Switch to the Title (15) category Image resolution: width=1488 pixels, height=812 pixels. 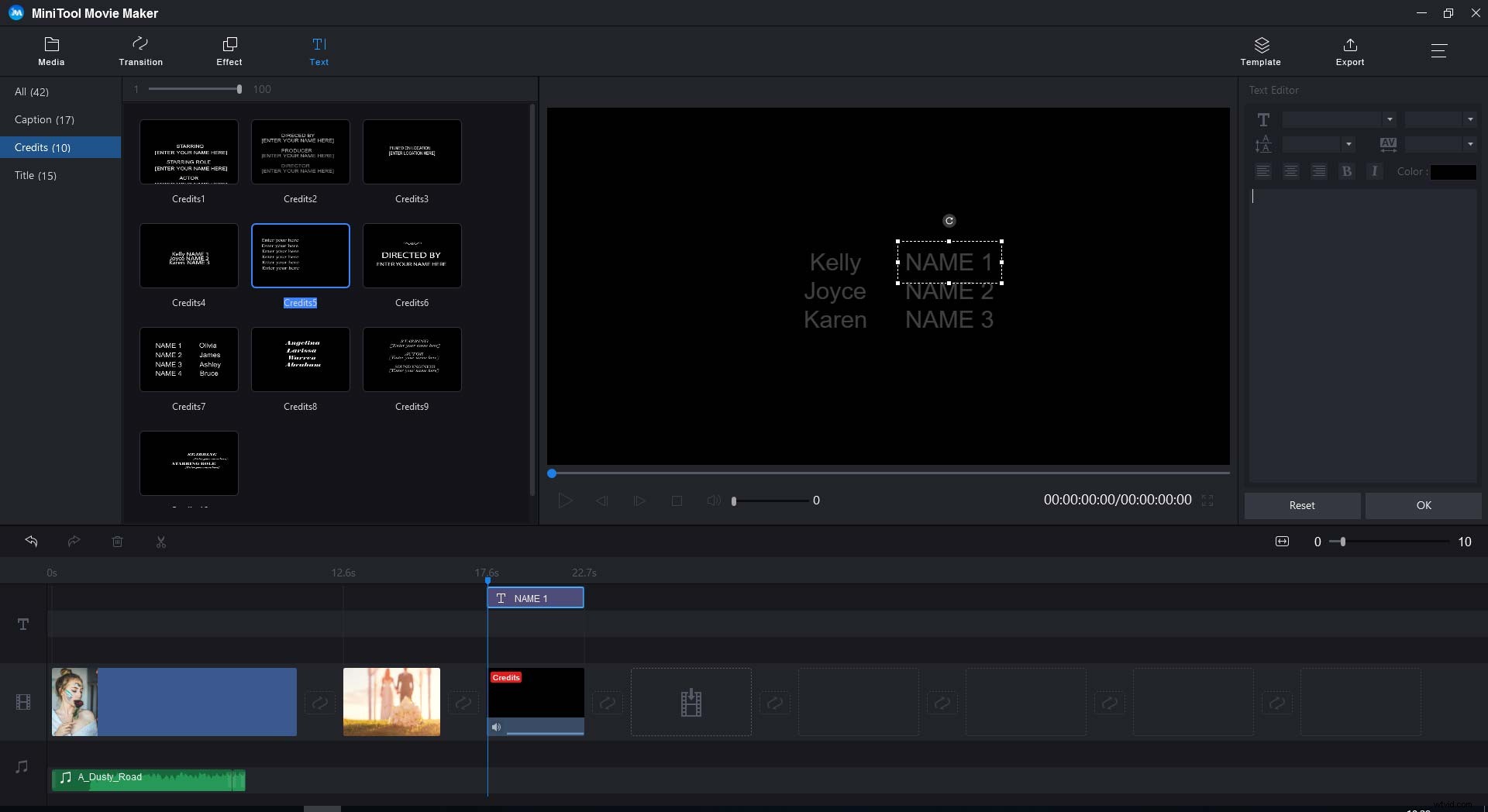coord(35,175)
